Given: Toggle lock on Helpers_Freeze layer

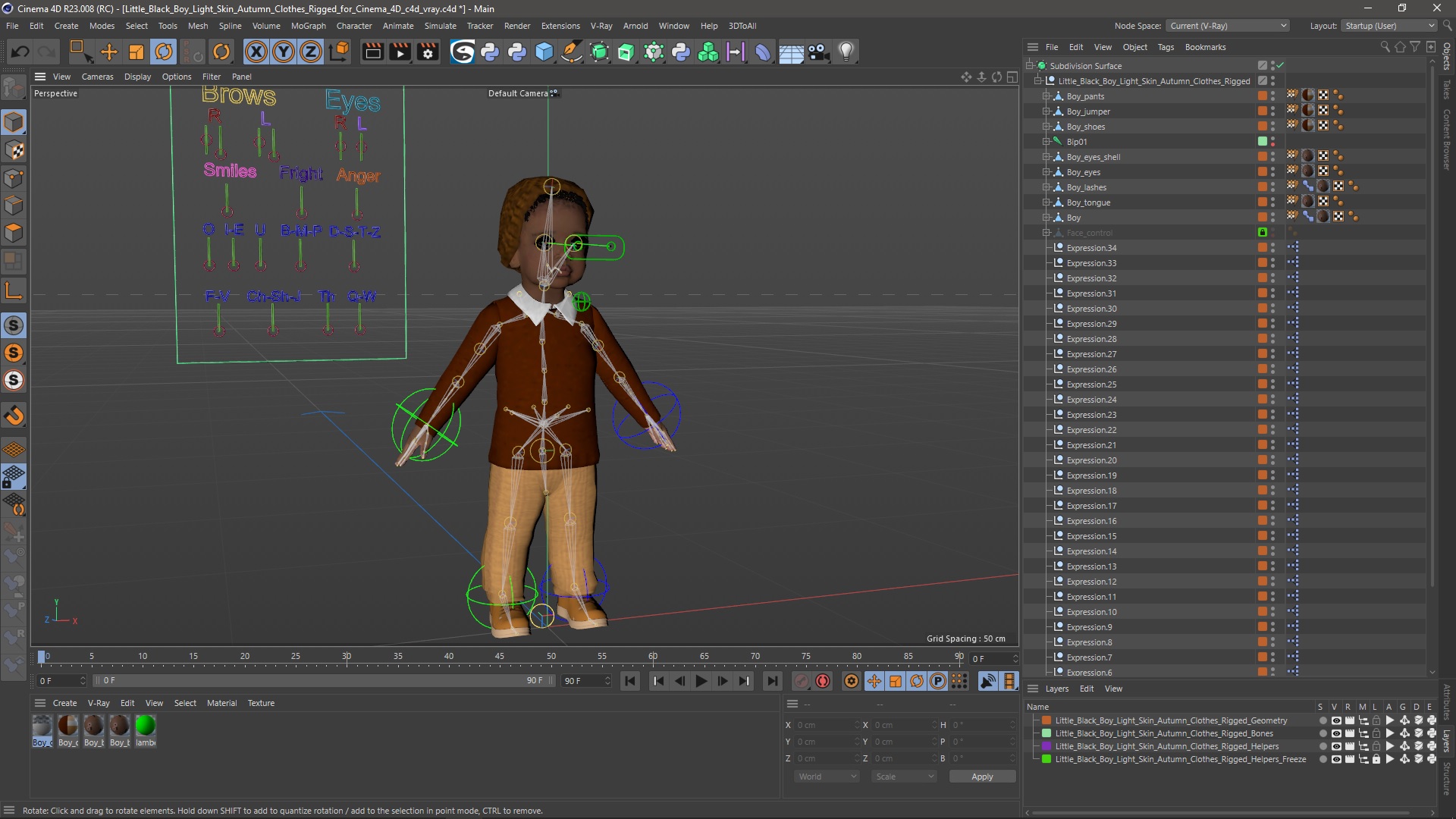Looking at the screenshot, I should point(1376,759).
